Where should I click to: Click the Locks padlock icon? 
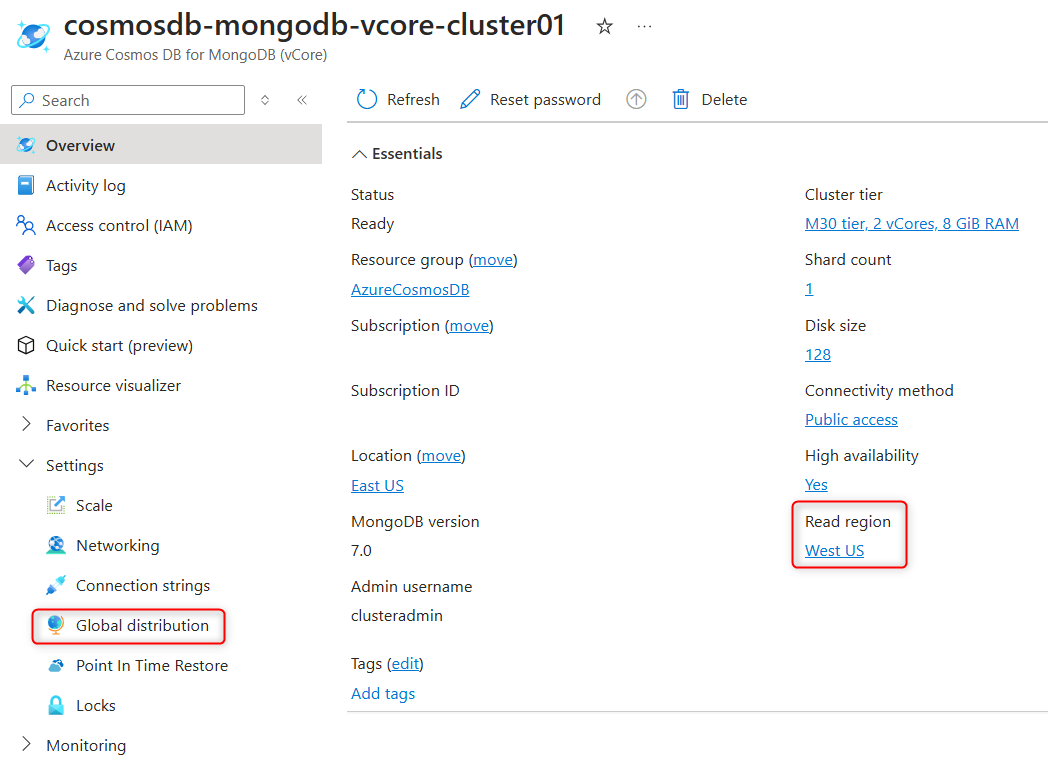click(56, 705)
